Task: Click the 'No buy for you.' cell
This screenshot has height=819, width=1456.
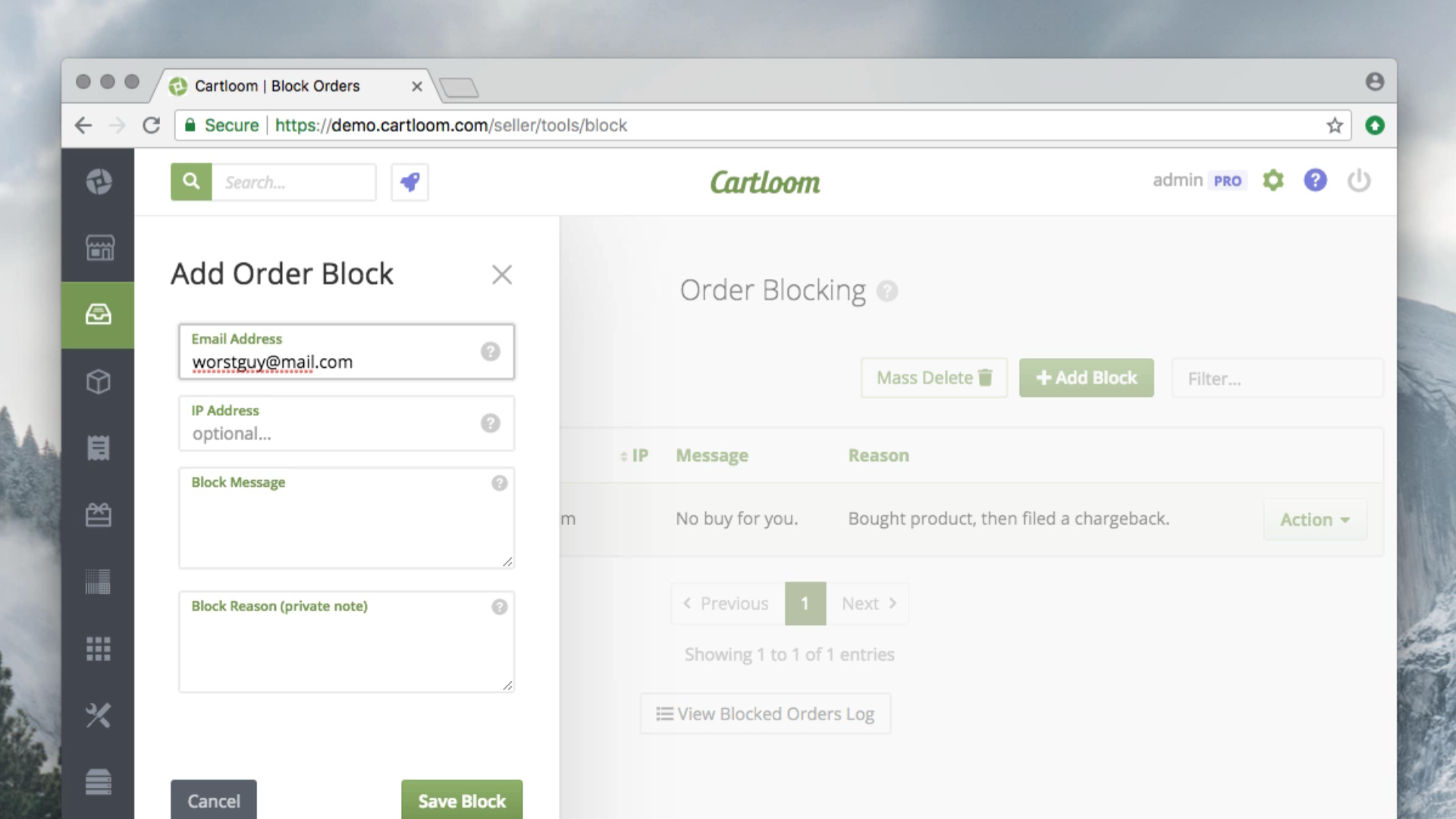Action: pos(737,519)
